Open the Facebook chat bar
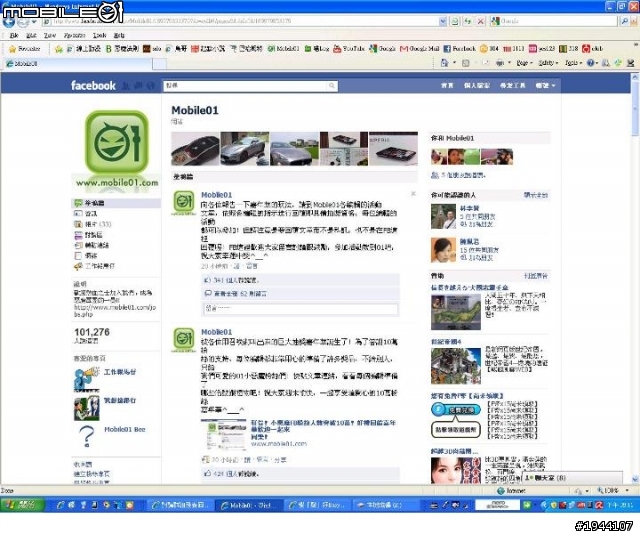The height and width of the screenshot is (534, 640). (x=572, y=477)
